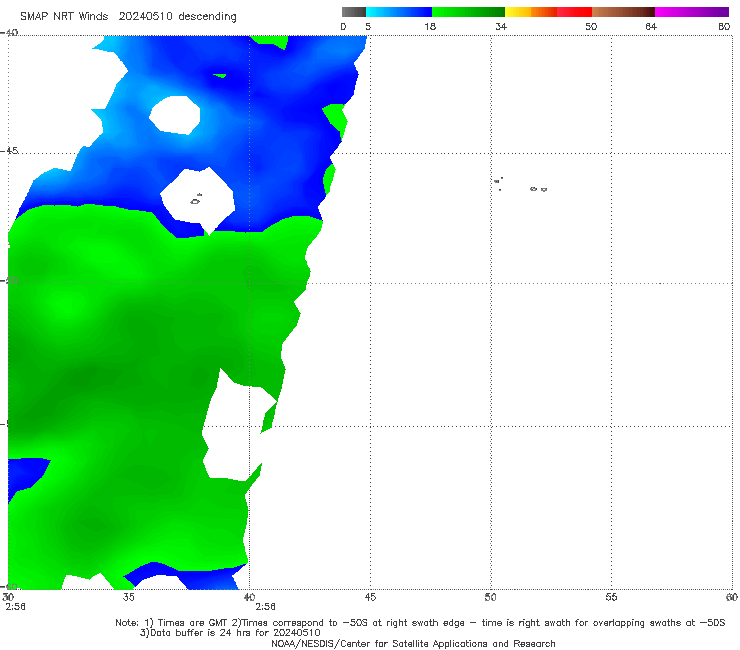The image size is (740, 650).
Task: Click the title text 'SMAP NRT Winds'
Action: (x=64, y=16)
